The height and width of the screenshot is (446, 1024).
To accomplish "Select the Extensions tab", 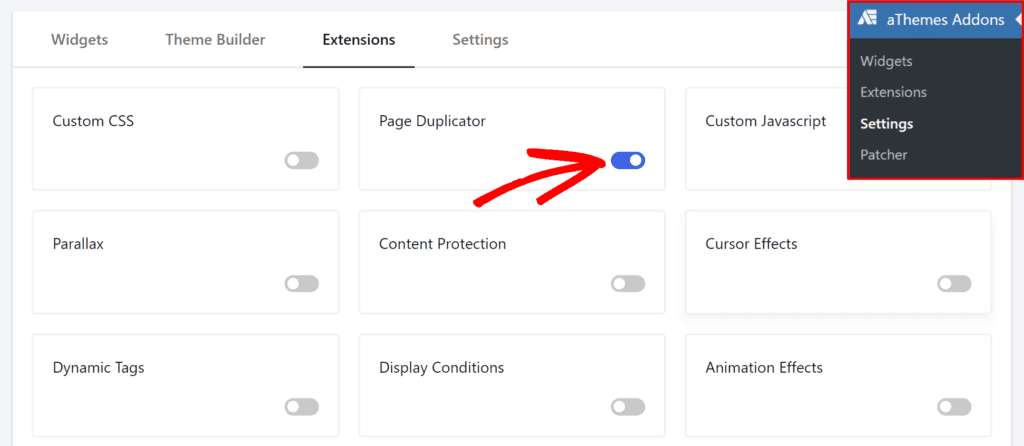I will tap(358, 40).
